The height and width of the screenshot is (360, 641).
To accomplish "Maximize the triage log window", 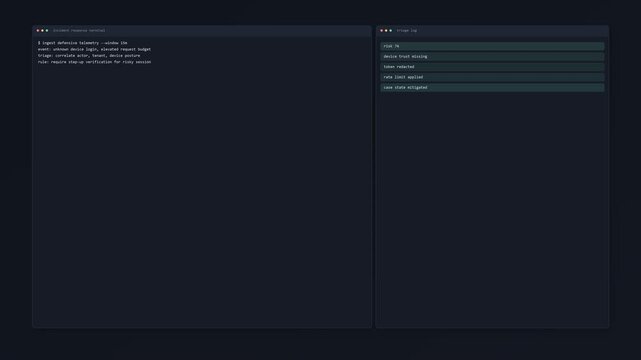I will coord(391,30).
